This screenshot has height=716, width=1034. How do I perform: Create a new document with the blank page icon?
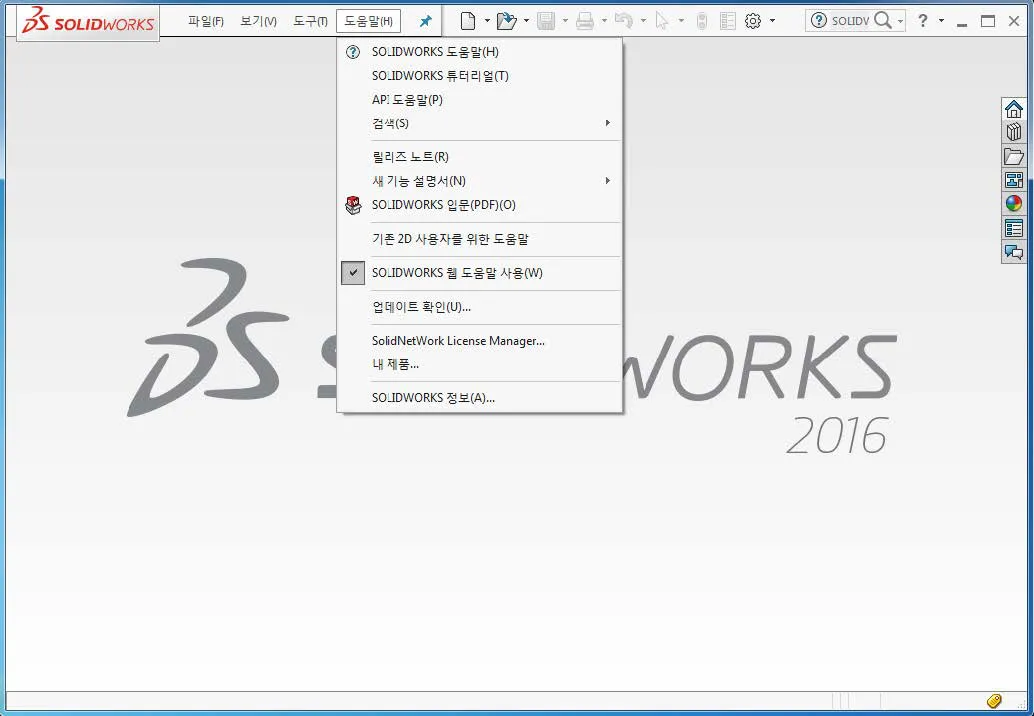[468, 22]
